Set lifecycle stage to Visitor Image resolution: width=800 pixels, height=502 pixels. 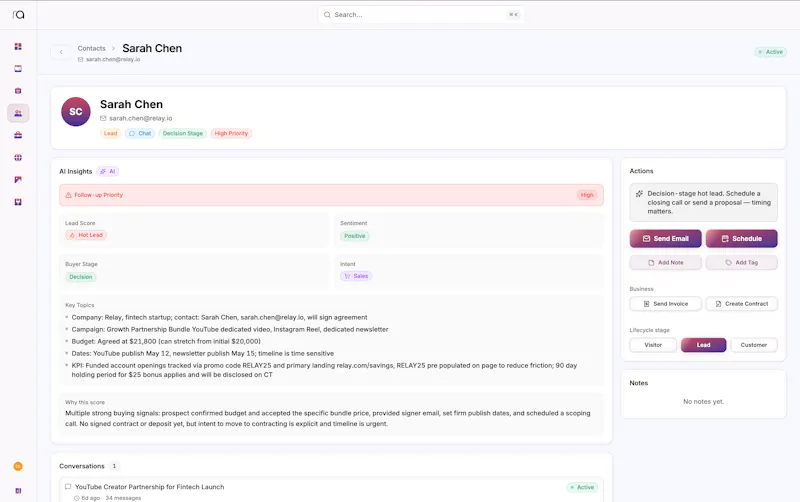653,345
